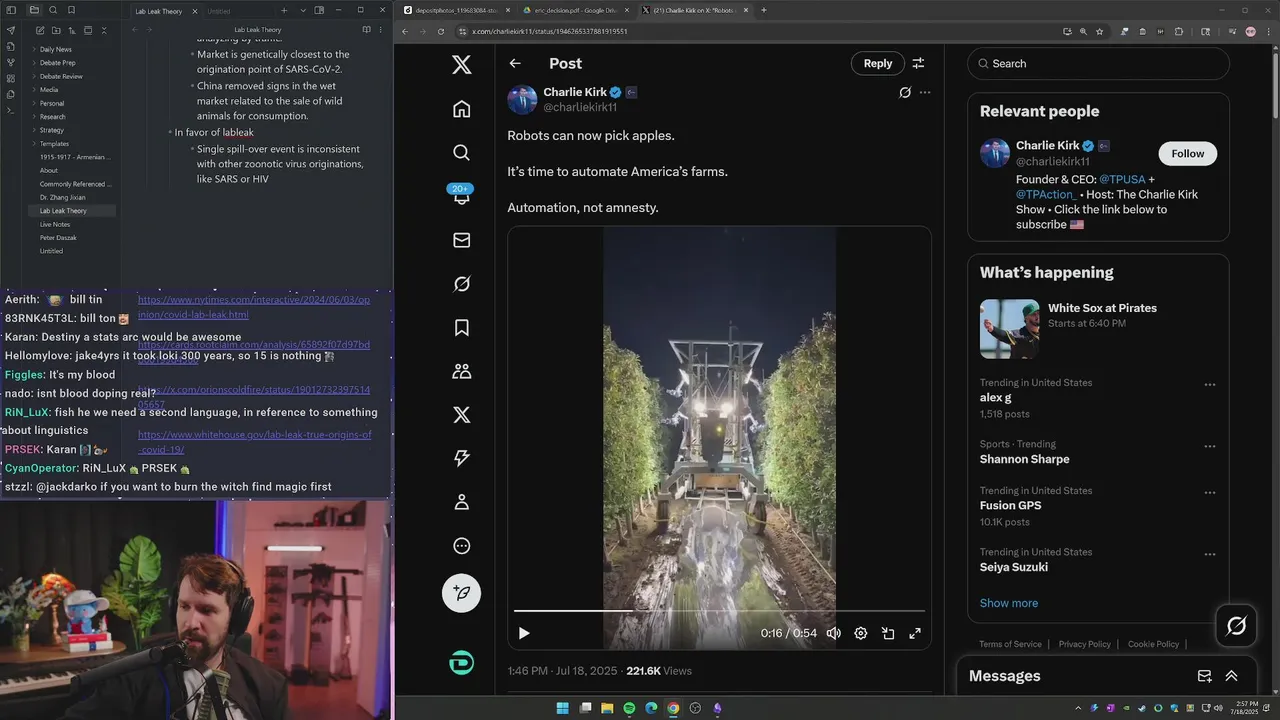
Task: Expand Daily News folder
Action: coord(55,49)
